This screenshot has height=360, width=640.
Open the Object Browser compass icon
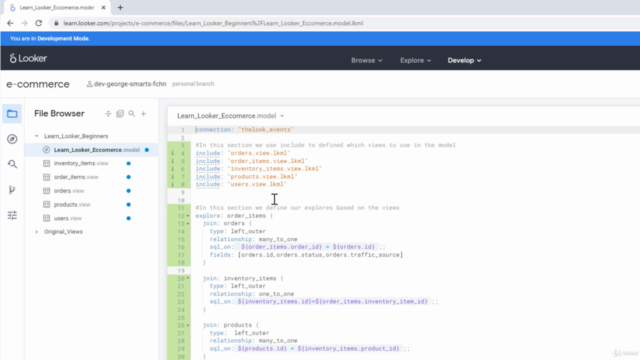(12, 139)
